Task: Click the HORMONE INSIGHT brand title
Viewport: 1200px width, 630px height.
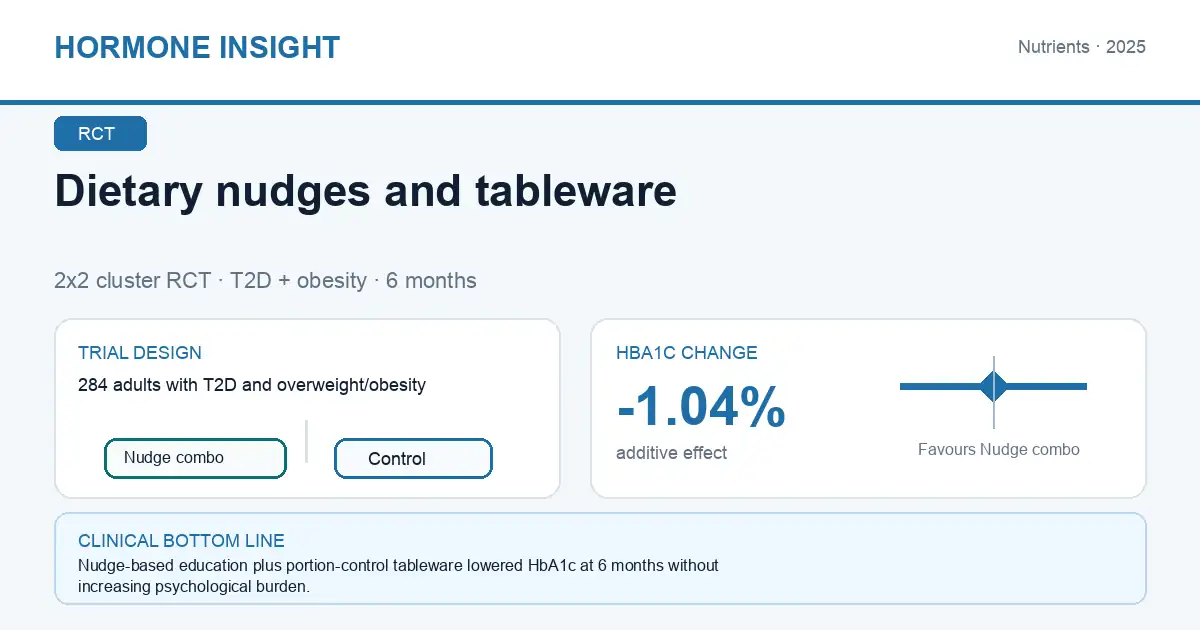Action: click(197, 47)
